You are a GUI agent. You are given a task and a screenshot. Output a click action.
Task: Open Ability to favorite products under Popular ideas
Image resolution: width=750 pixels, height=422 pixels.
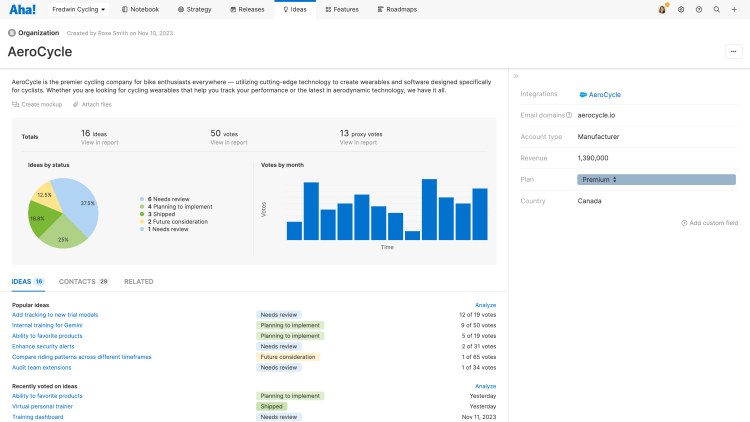(47, 336)
